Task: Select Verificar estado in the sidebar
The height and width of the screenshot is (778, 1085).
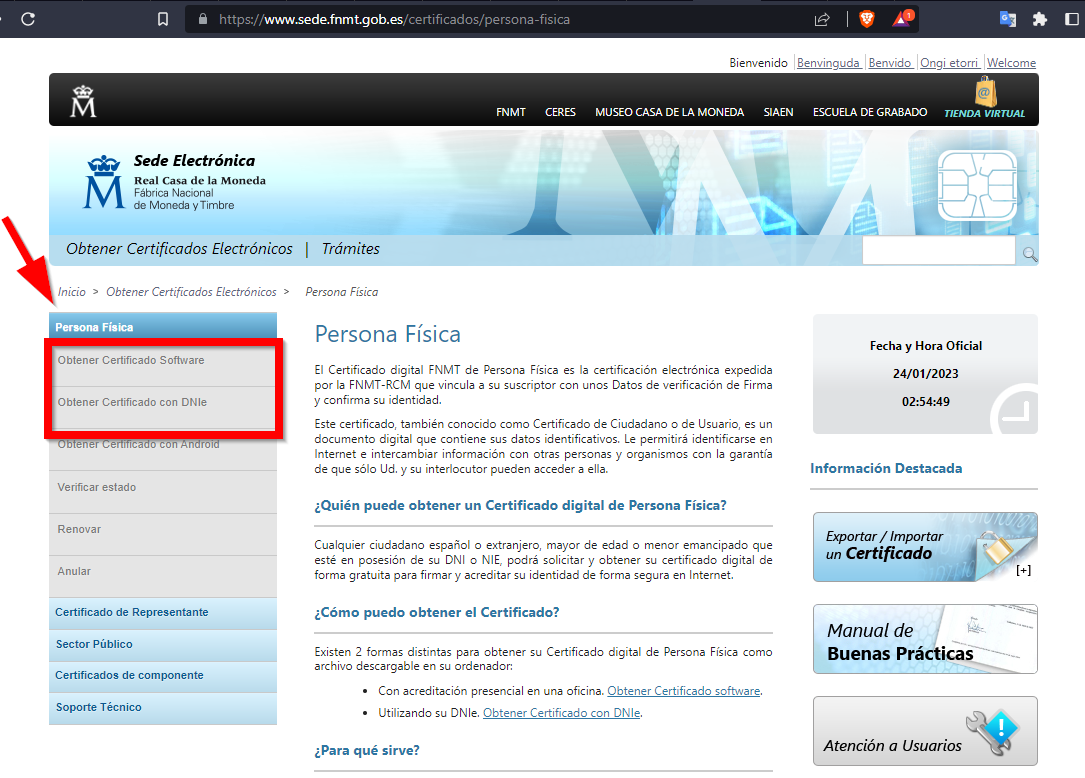Action: click(97, 487)
